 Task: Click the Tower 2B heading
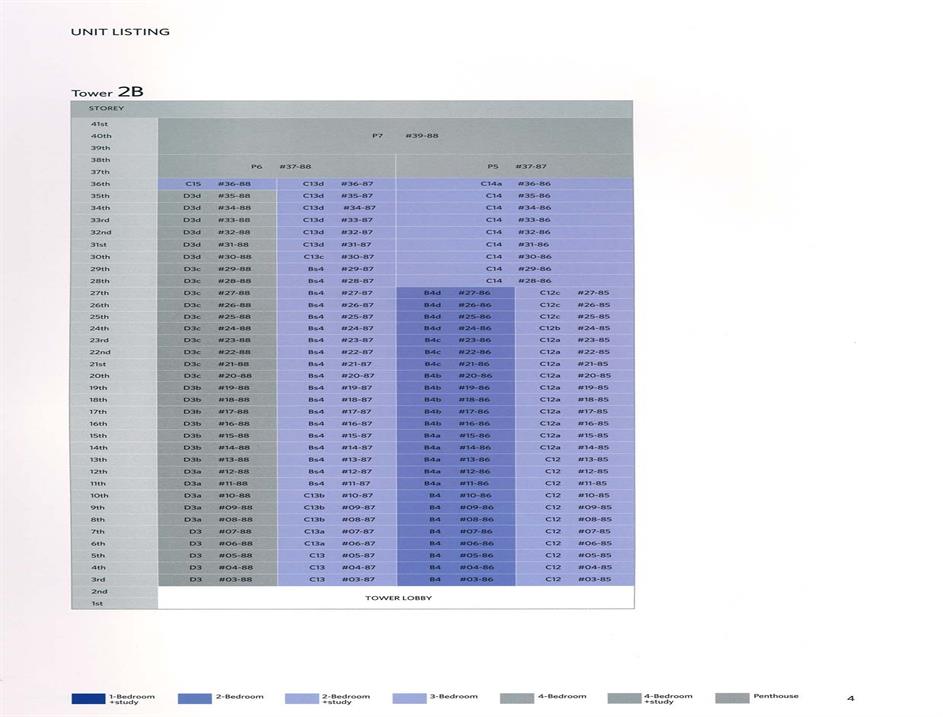107,91
